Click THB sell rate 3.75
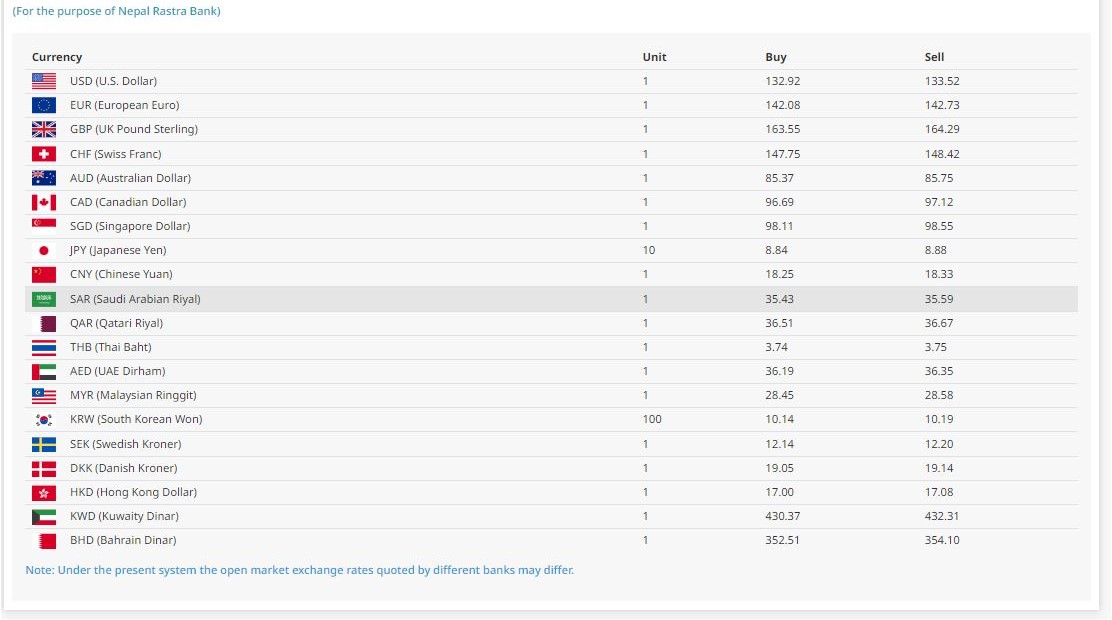This screenshot has width=1112, height=620. tap(935, 348)
